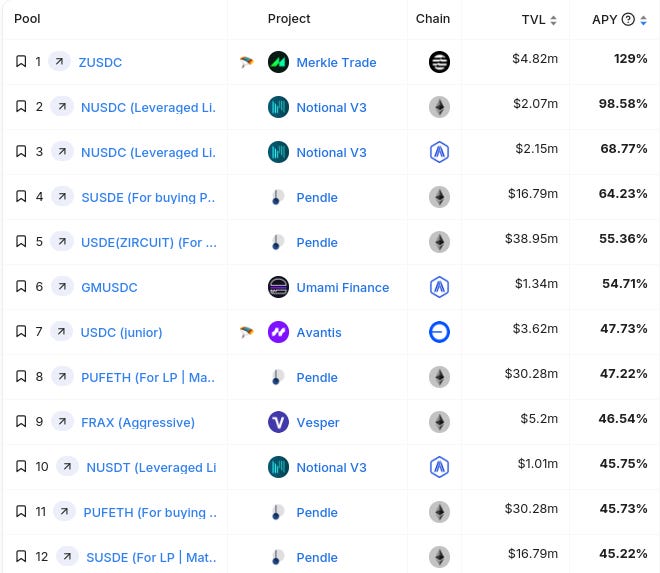Open external link arrow for USDC (junior)
This screenshot has width=660, height=573.
click(61, 332)
